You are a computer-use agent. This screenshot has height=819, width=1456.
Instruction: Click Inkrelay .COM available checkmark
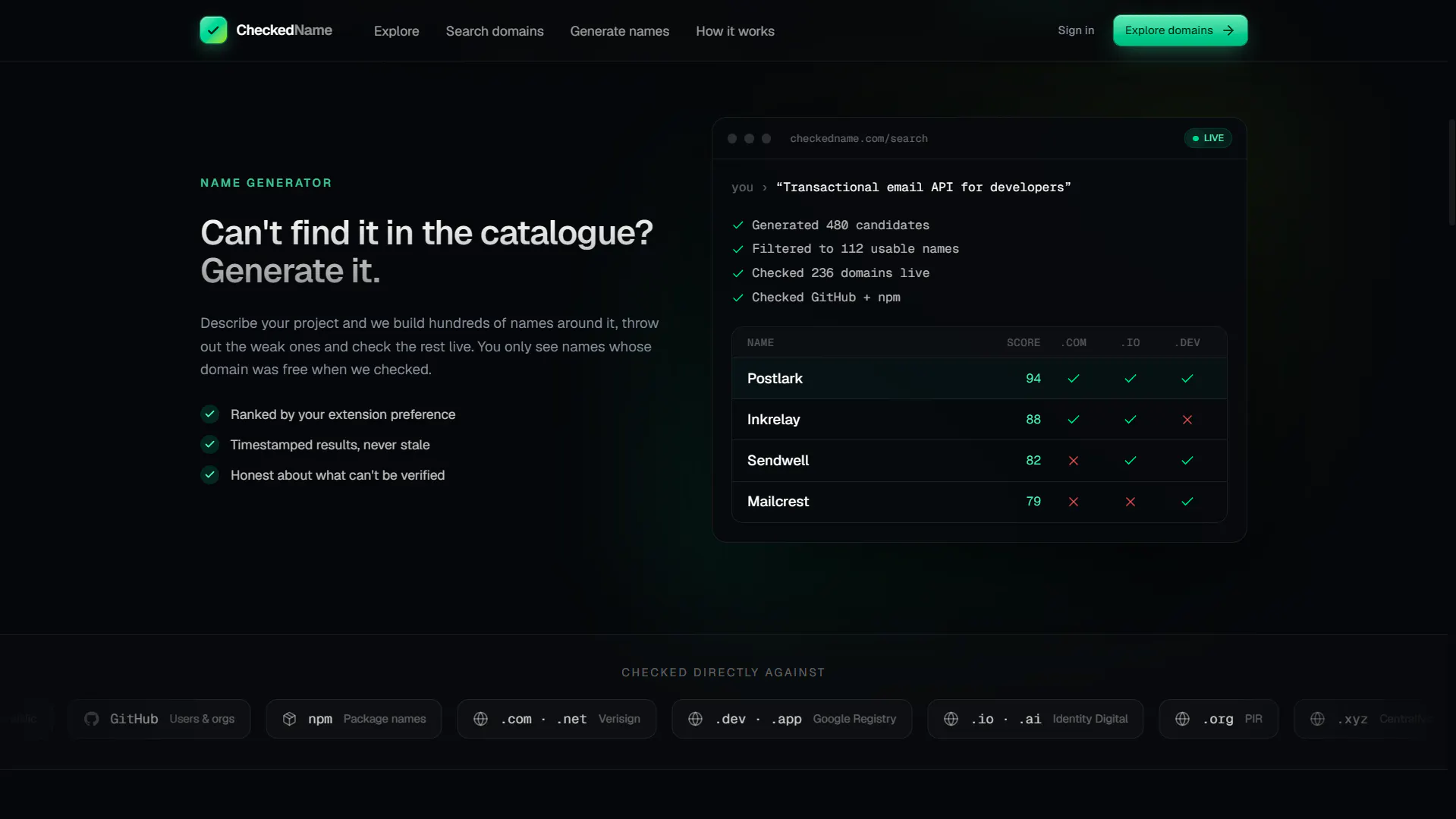tap(1073, 419)
